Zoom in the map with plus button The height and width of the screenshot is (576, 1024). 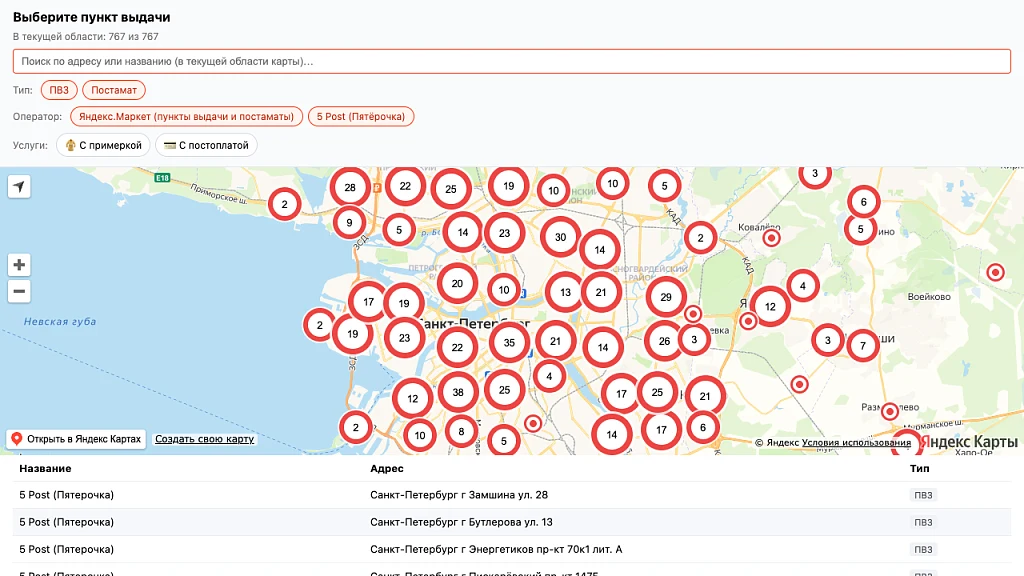(x=19, y=264)
